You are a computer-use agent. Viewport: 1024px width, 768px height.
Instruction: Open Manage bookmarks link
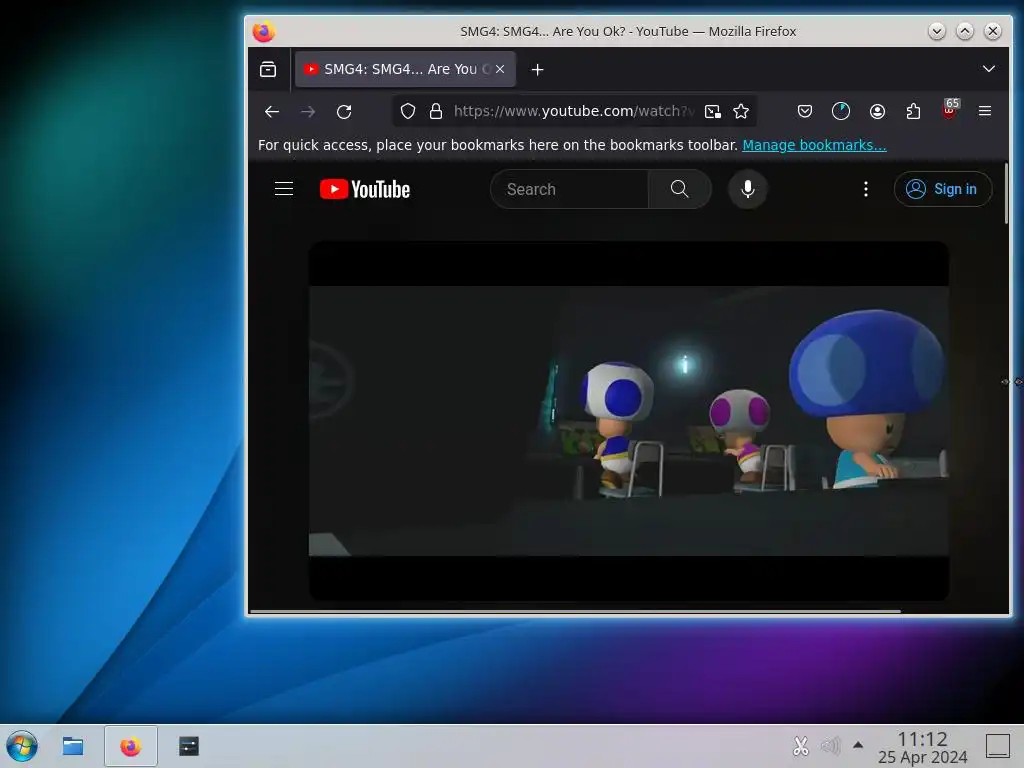pyautogui.click(x=814, y=145)
